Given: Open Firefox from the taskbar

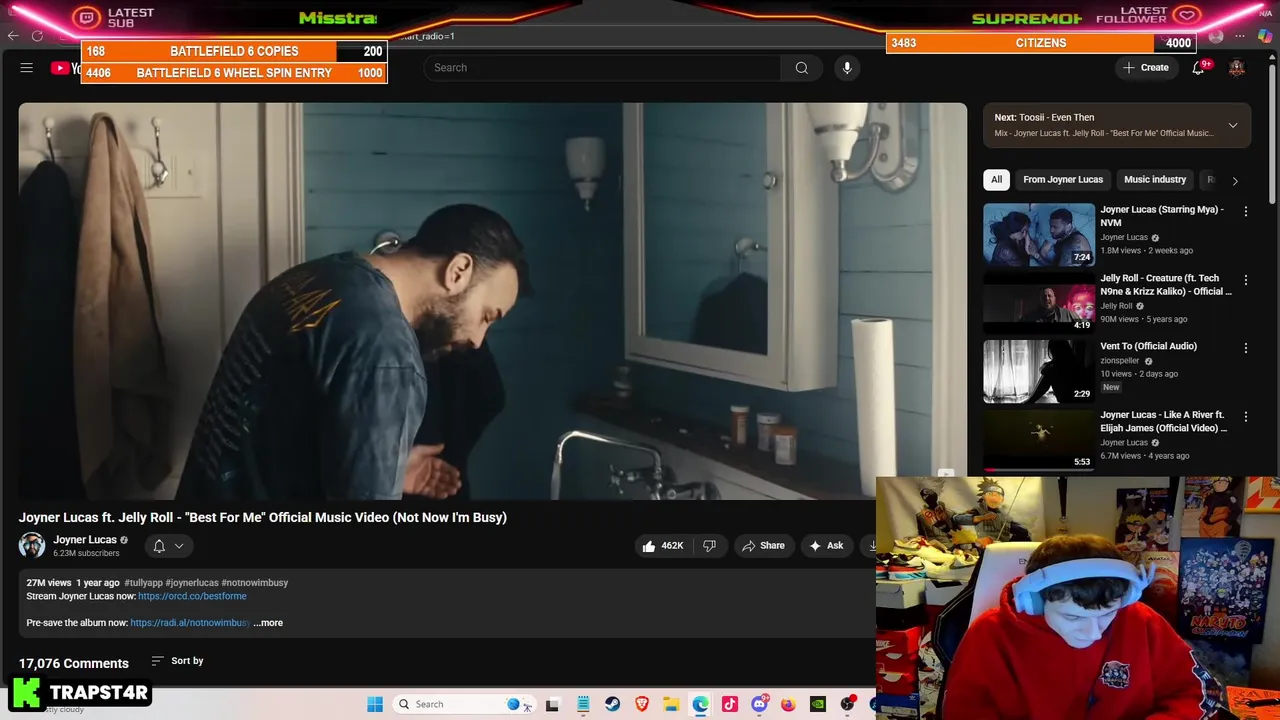Looking at the screenshot, I should tap(788, 704).
